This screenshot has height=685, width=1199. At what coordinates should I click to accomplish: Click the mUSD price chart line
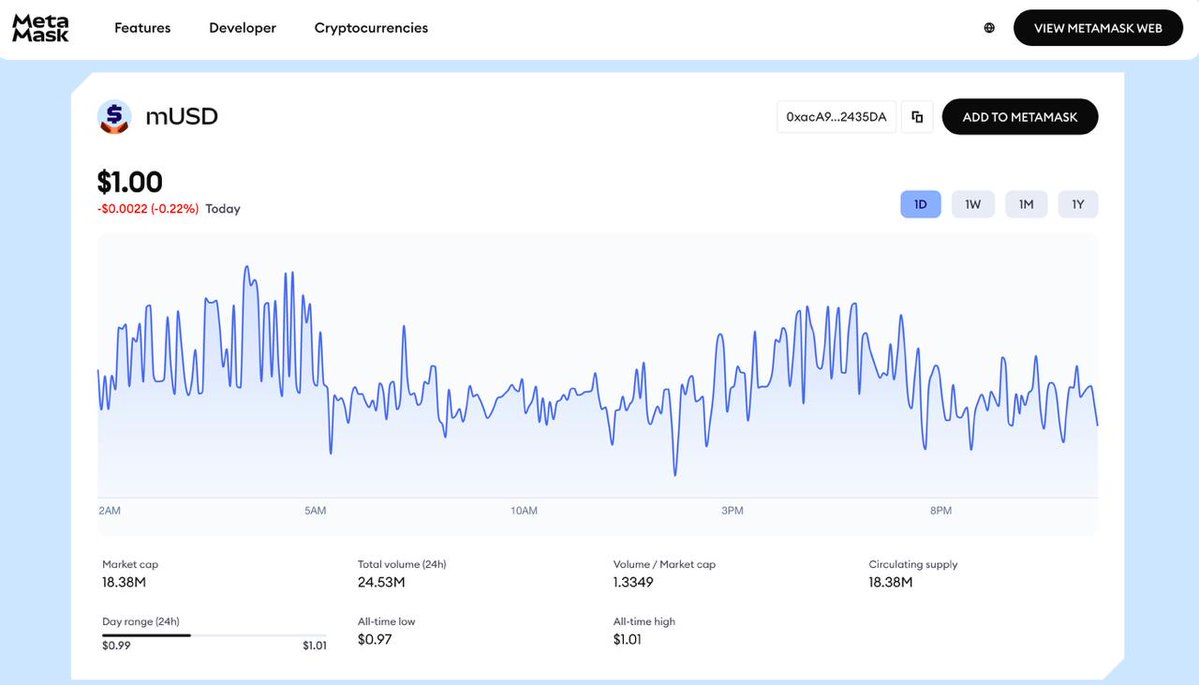tap(598, 370)
